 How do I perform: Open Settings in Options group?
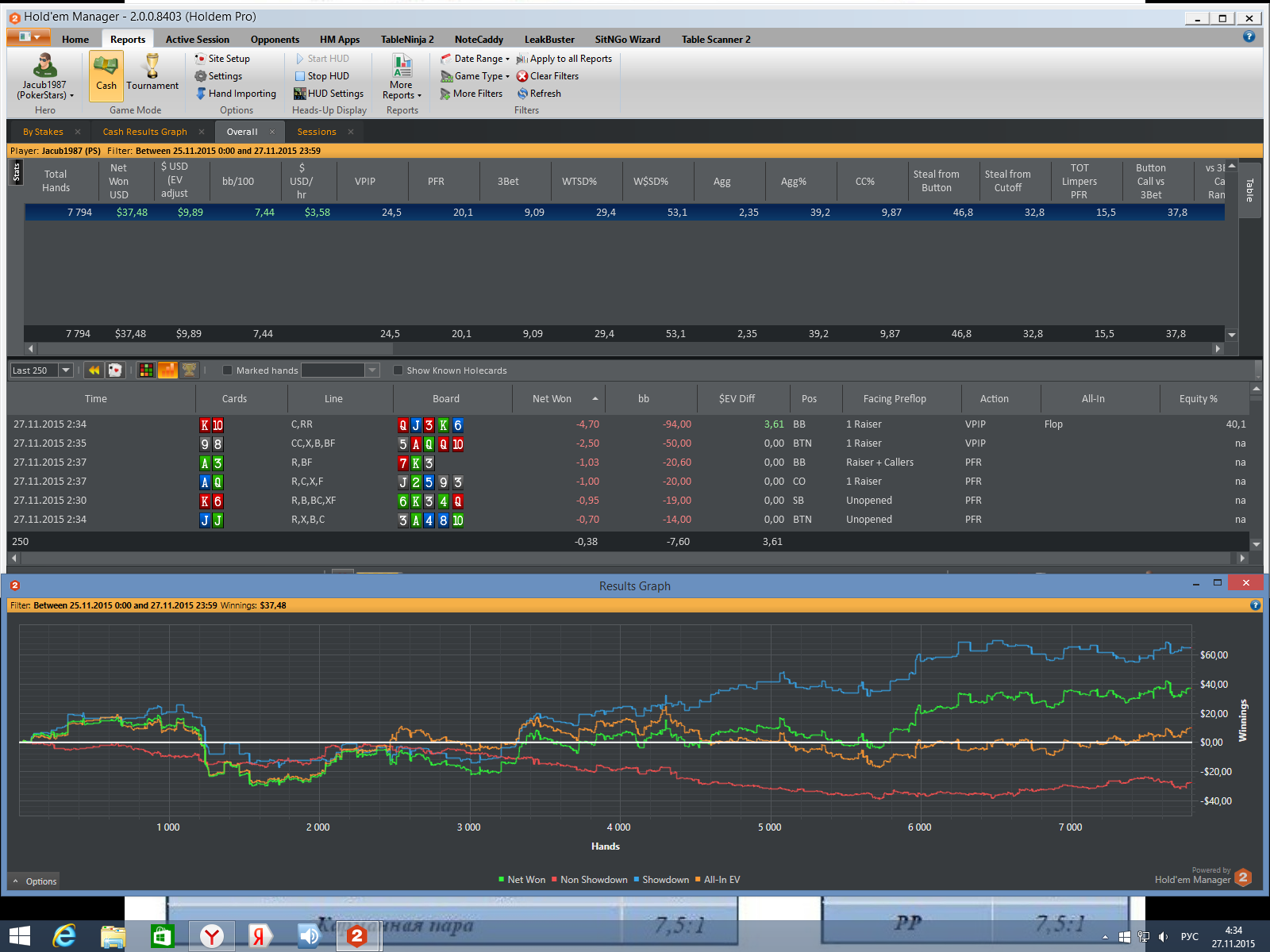pos(218,76)
